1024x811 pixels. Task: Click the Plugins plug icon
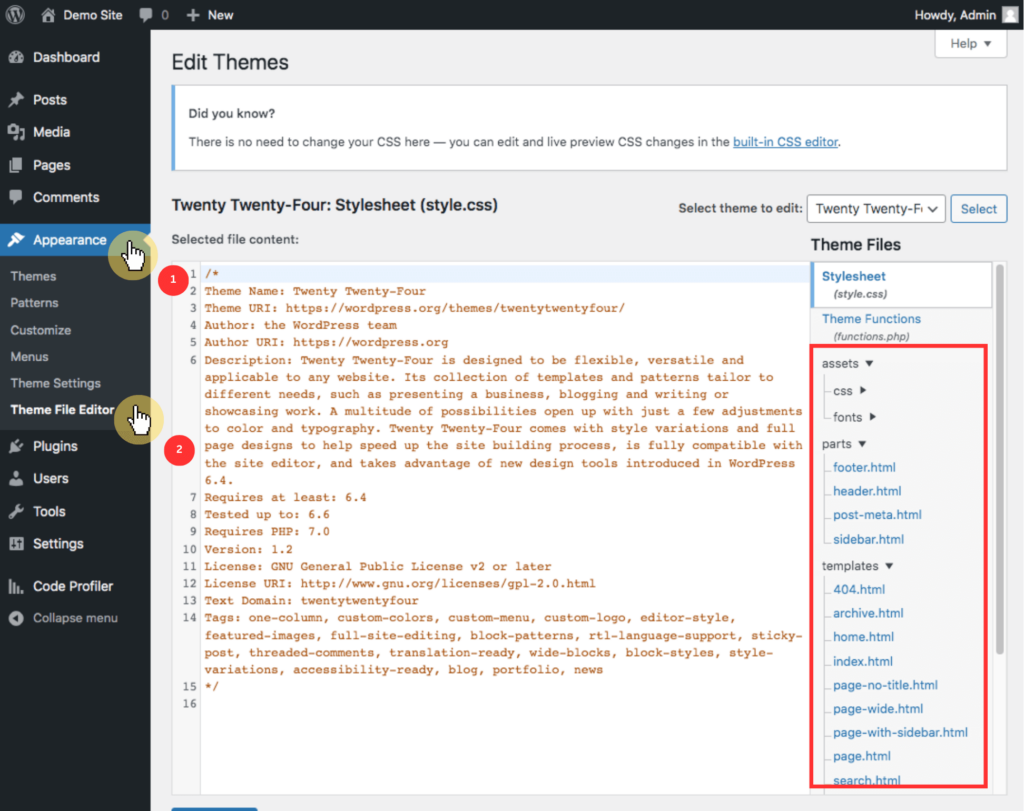tap(16, 446)
